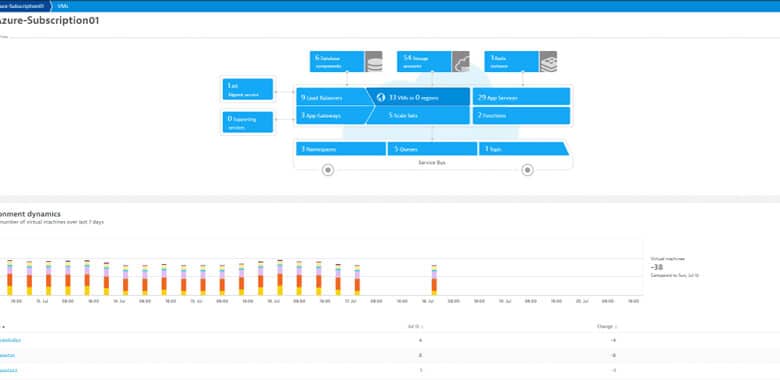Open the first link in the table
Viewport: 780px width, 380px height.
click(10, 340)
